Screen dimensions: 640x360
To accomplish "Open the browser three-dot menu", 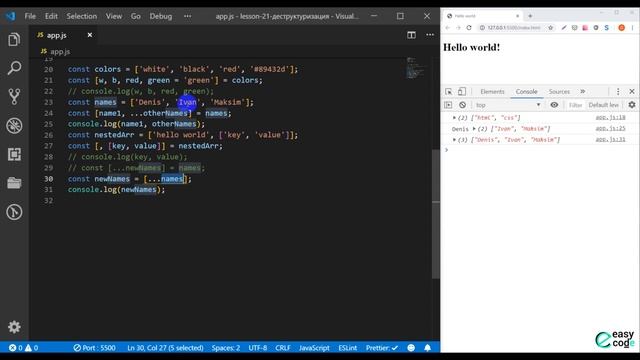I will pos(632,28).
